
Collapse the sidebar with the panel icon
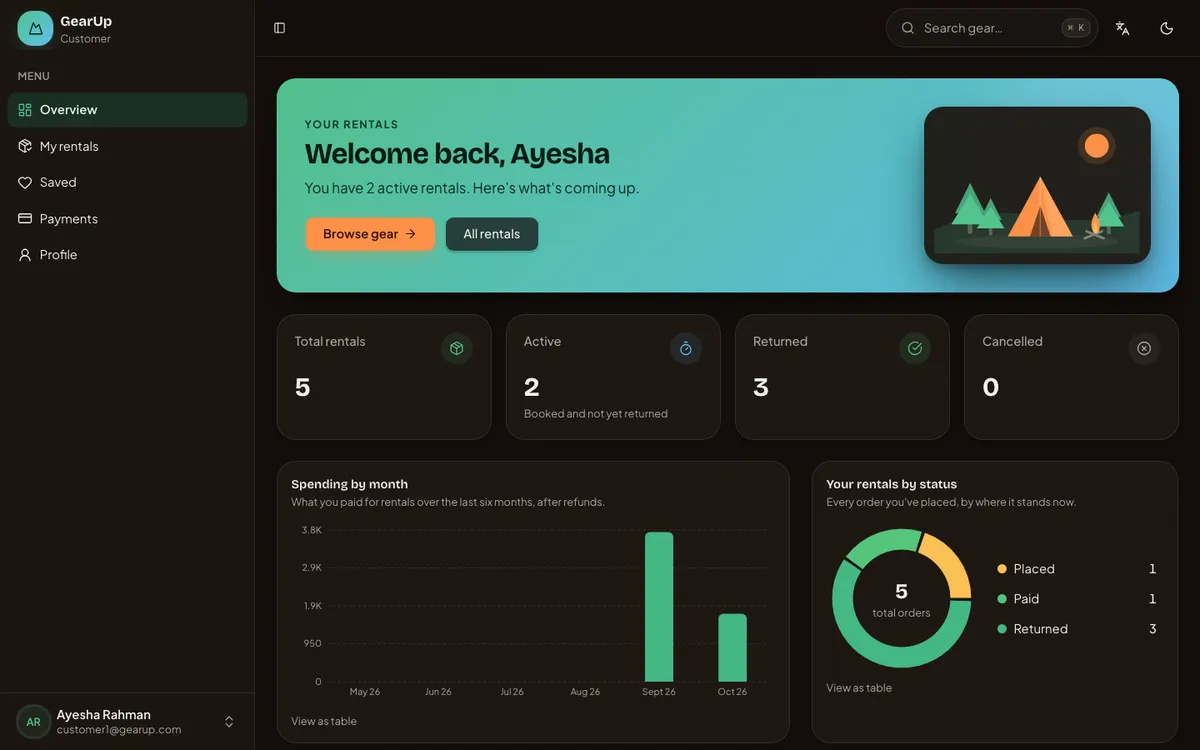(279, 28)
